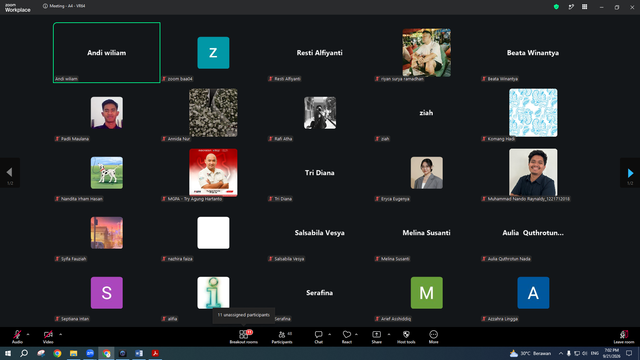The height and width of the screenshot is (360, 640).
Task: Click Serafina participant tile
Action: coord(320,293)
